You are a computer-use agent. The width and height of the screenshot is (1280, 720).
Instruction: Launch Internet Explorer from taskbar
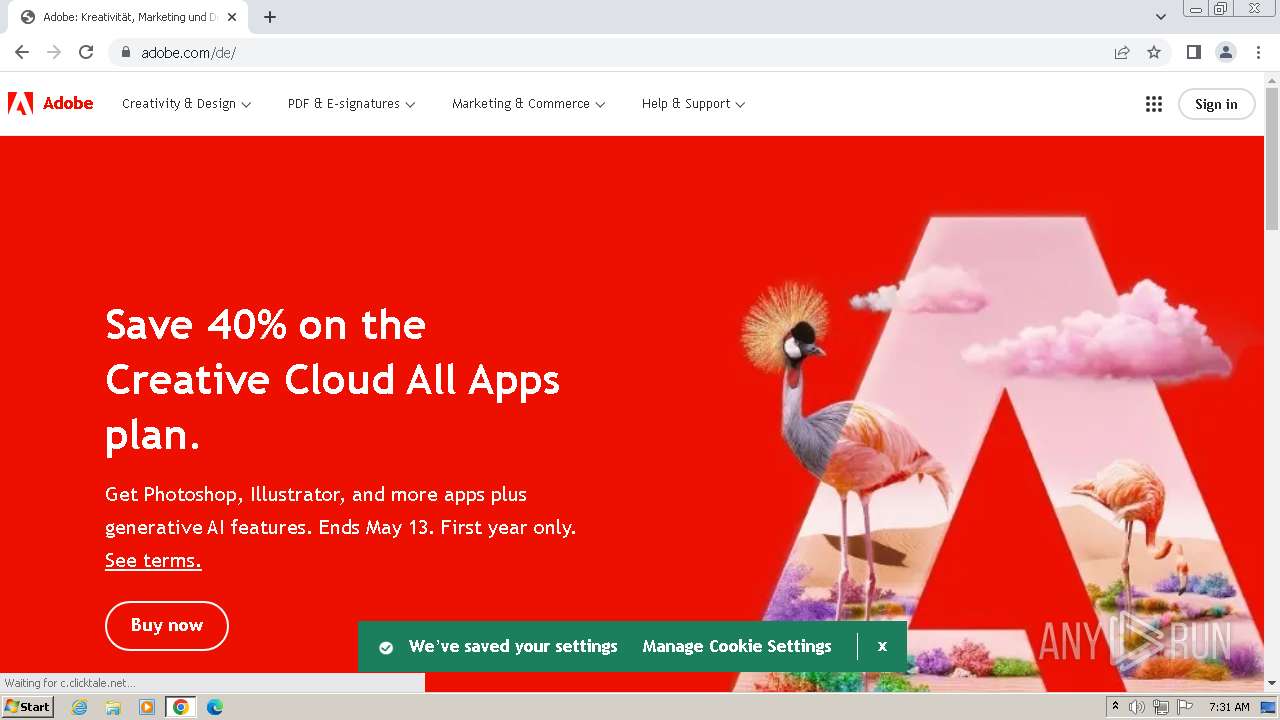coord(80,707)
